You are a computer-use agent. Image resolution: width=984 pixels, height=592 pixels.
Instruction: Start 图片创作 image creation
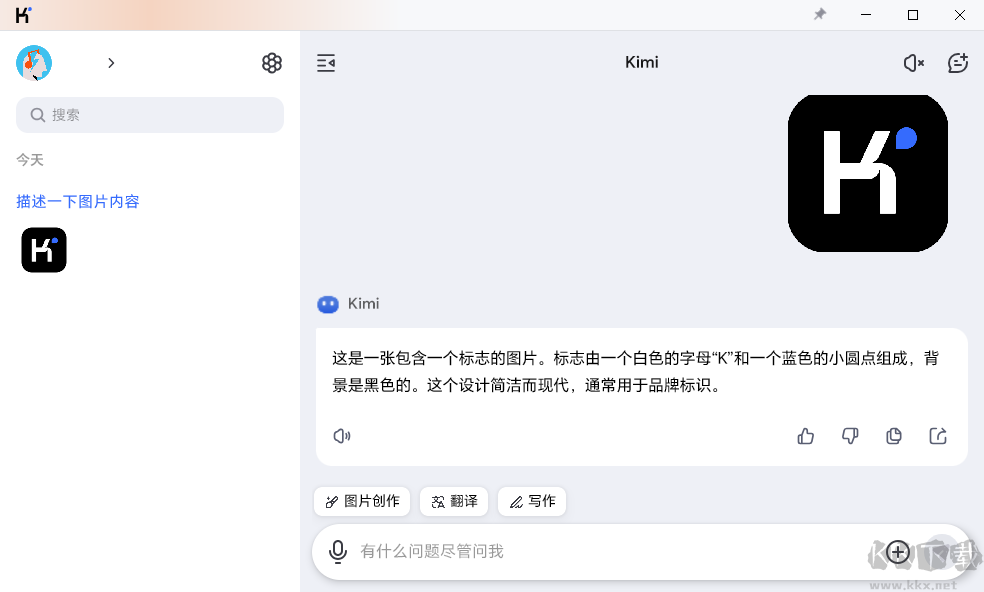pyautogui.click(x=361, y=501)
